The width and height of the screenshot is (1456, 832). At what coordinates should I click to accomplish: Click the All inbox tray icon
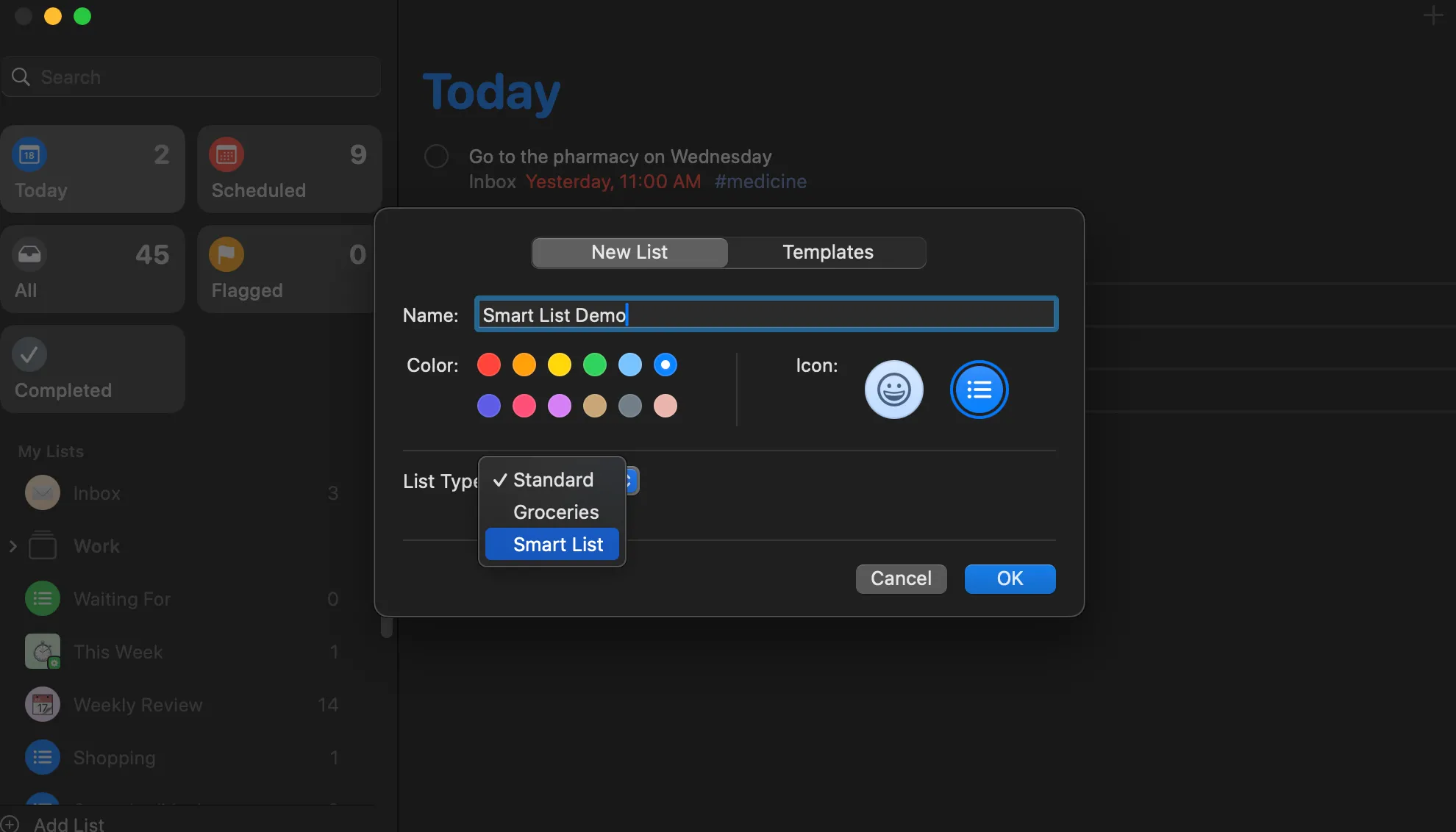[x=29, y=254]
